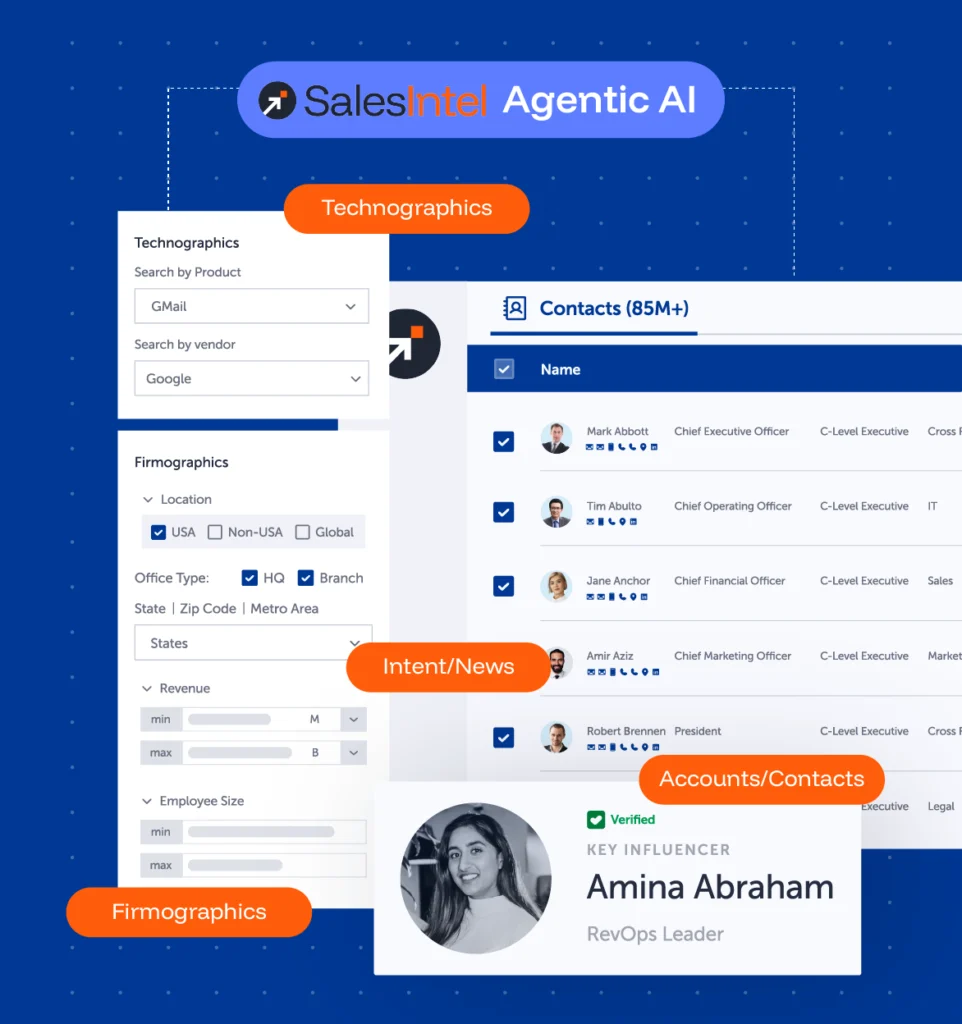The image size is (962, 1024).
Task: Open the States dropdown
Action: click(253, 643)
